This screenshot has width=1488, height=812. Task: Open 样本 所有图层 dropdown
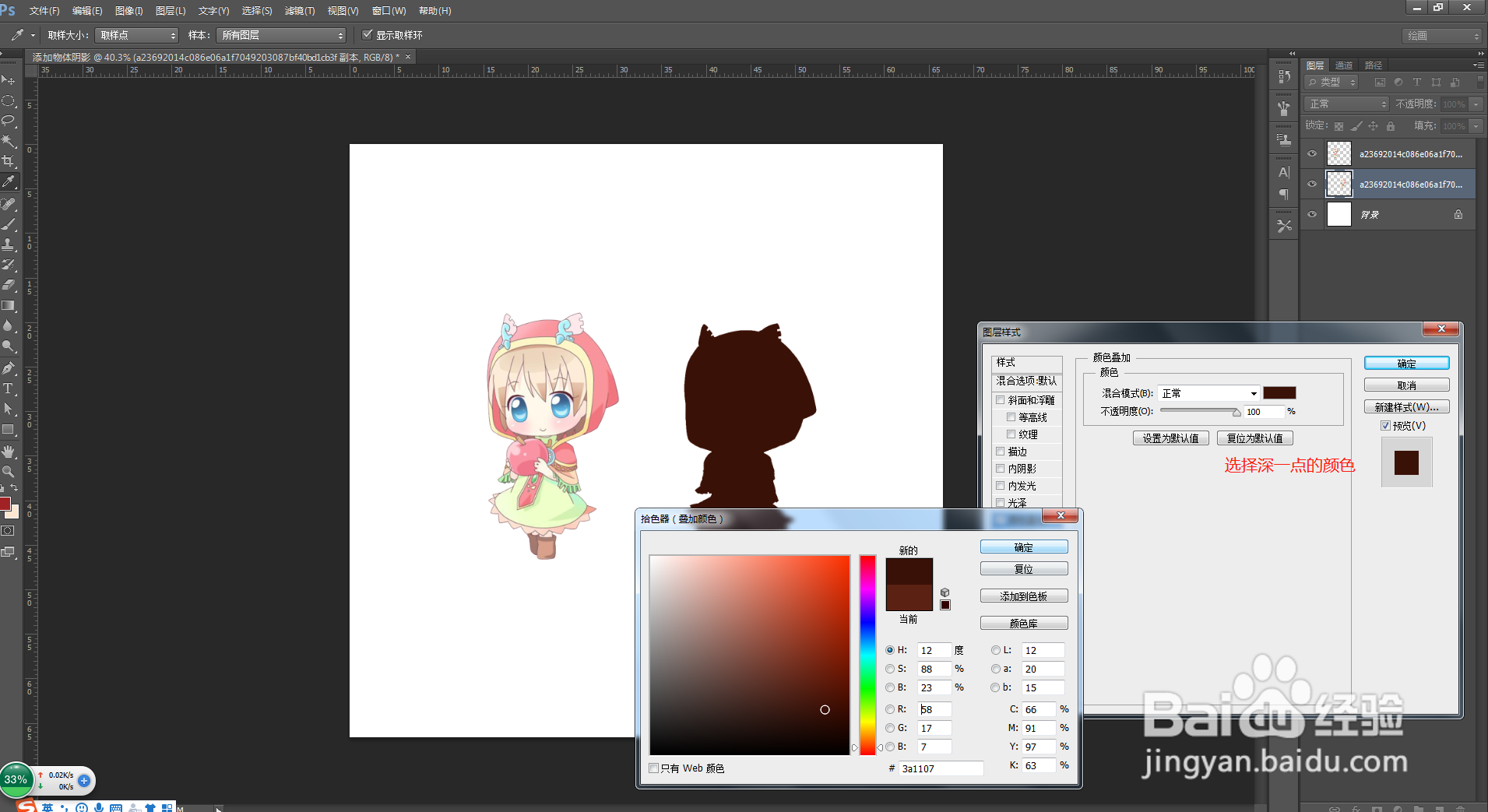tap(280, 35)
